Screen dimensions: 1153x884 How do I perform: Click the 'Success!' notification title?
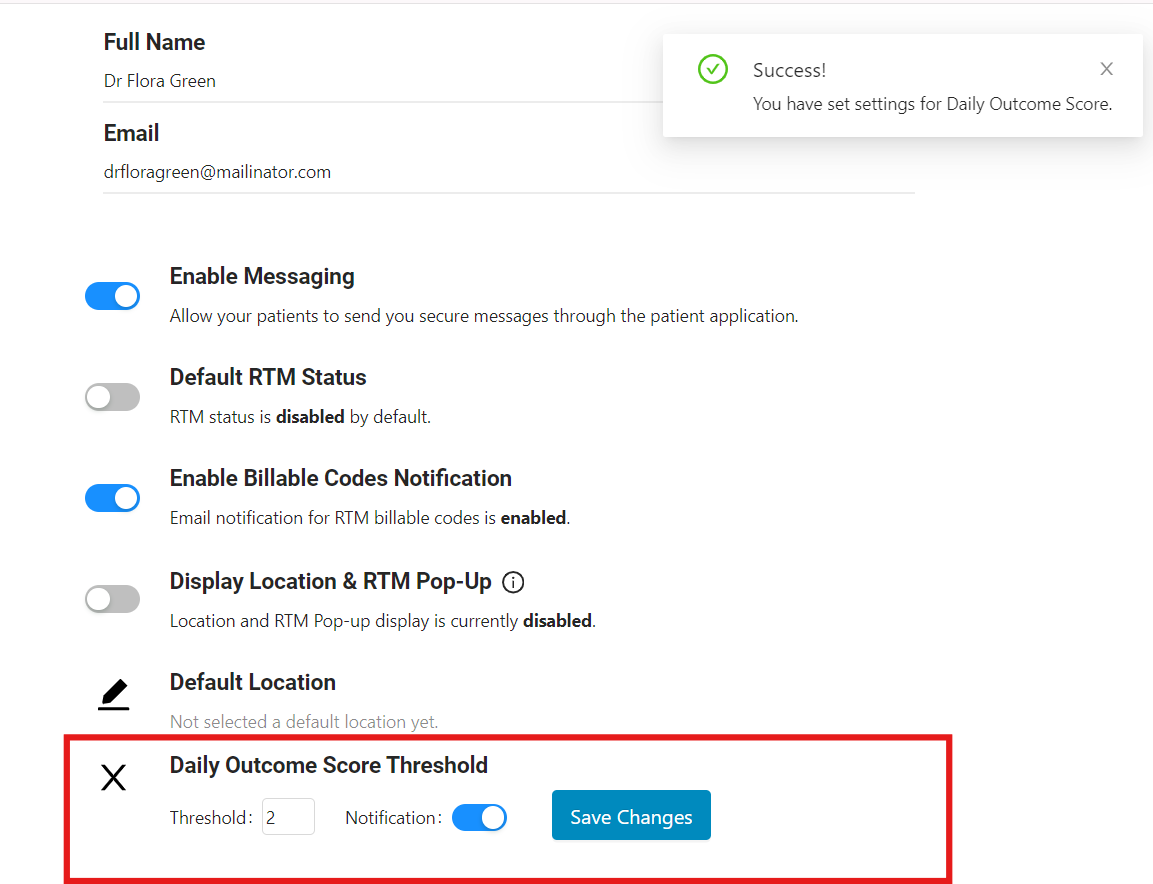(789, 70)
